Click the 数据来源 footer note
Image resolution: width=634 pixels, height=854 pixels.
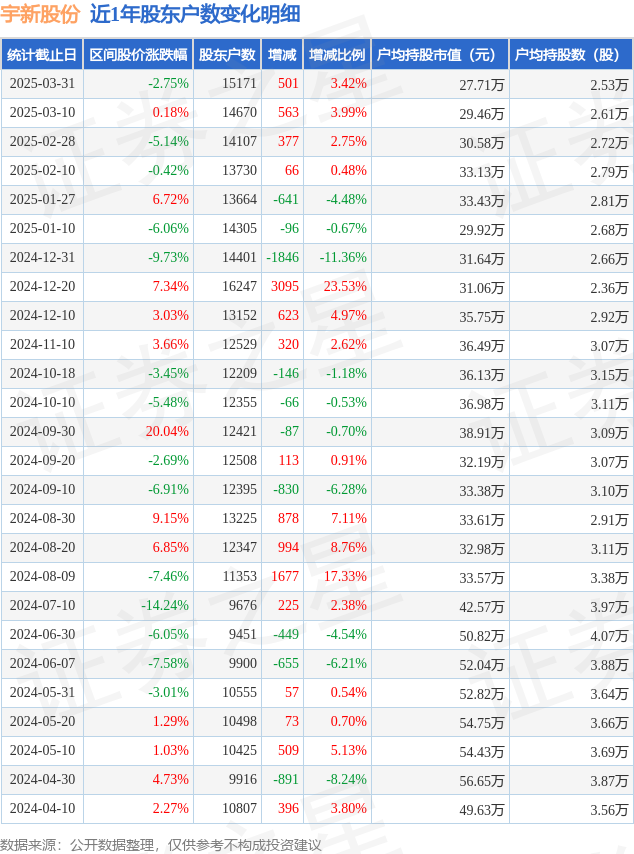pos(161,845)
